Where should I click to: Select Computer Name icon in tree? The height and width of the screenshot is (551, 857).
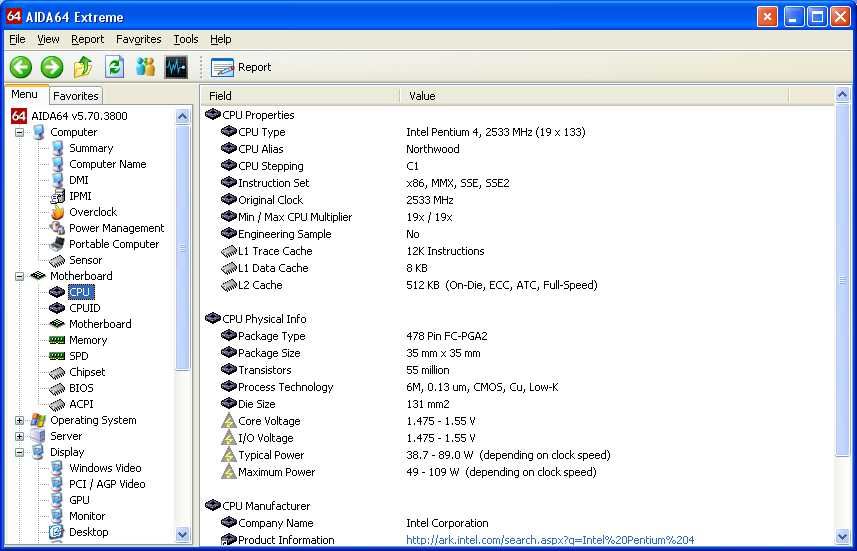(x=57, y=164)
